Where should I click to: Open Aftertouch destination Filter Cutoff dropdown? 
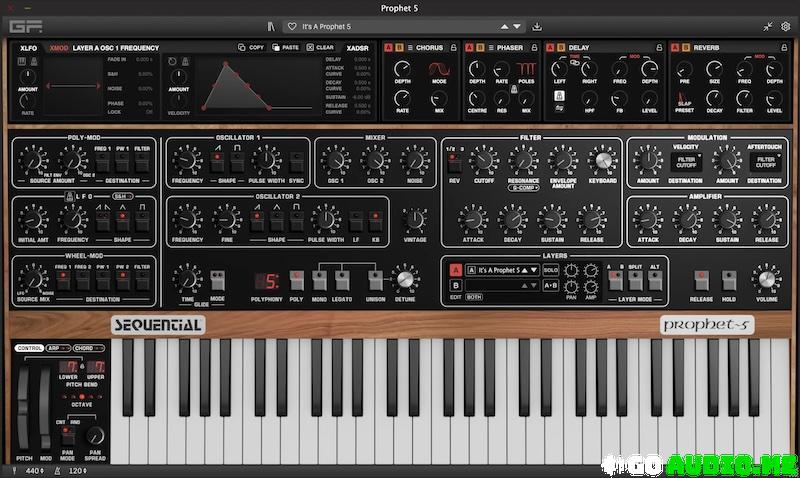pyautogui.click(x=766, y=162)
